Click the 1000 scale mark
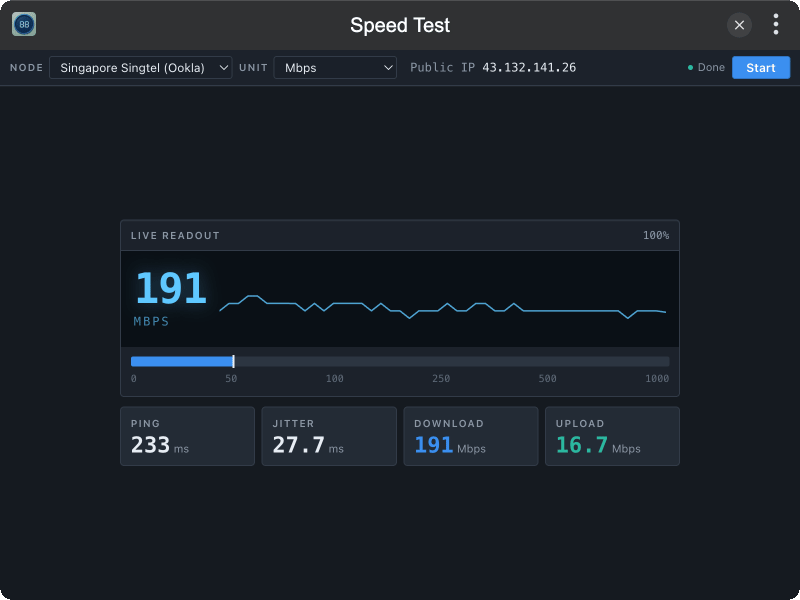The height and width of the screenshot is (600, 800). tap(657, 379)
